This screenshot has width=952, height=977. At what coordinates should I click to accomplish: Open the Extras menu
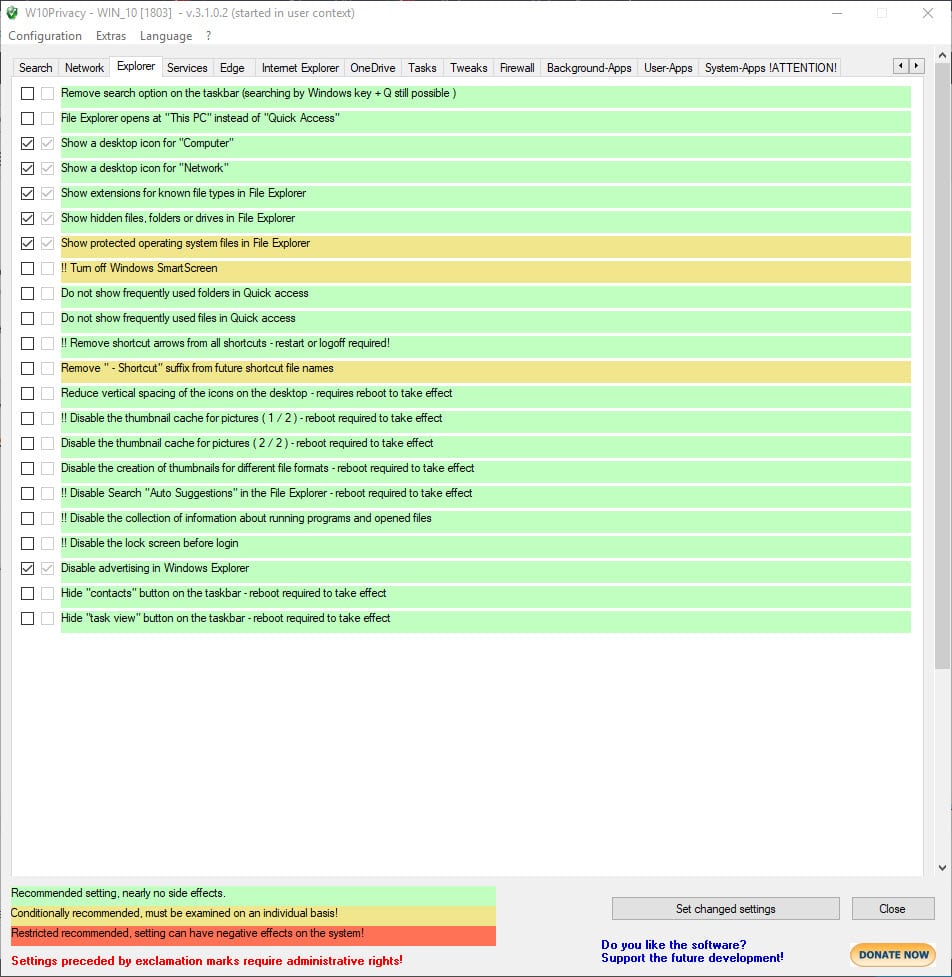point(111,36)
